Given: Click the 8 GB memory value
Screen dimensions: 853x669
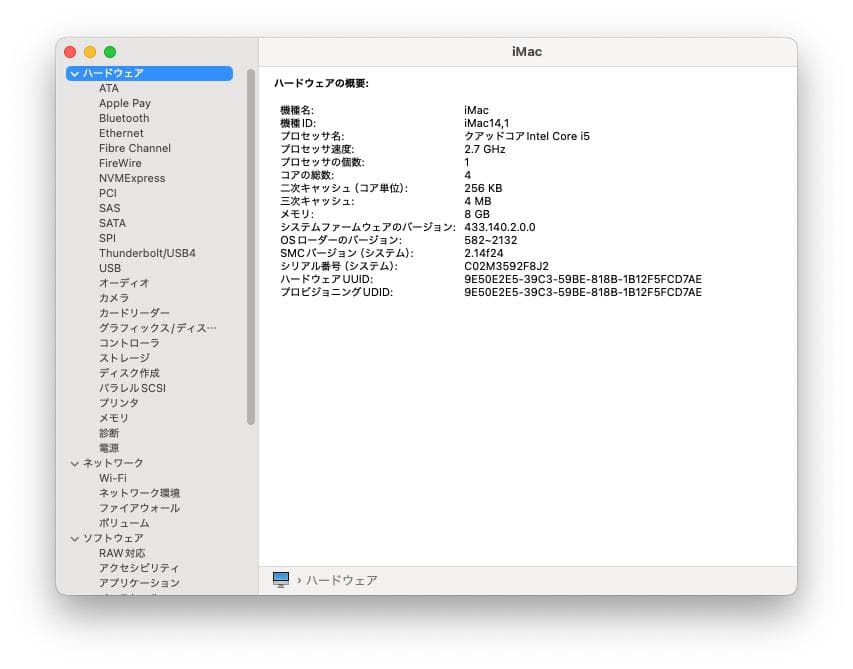Looking at the screenshot, I should point(477,214).
